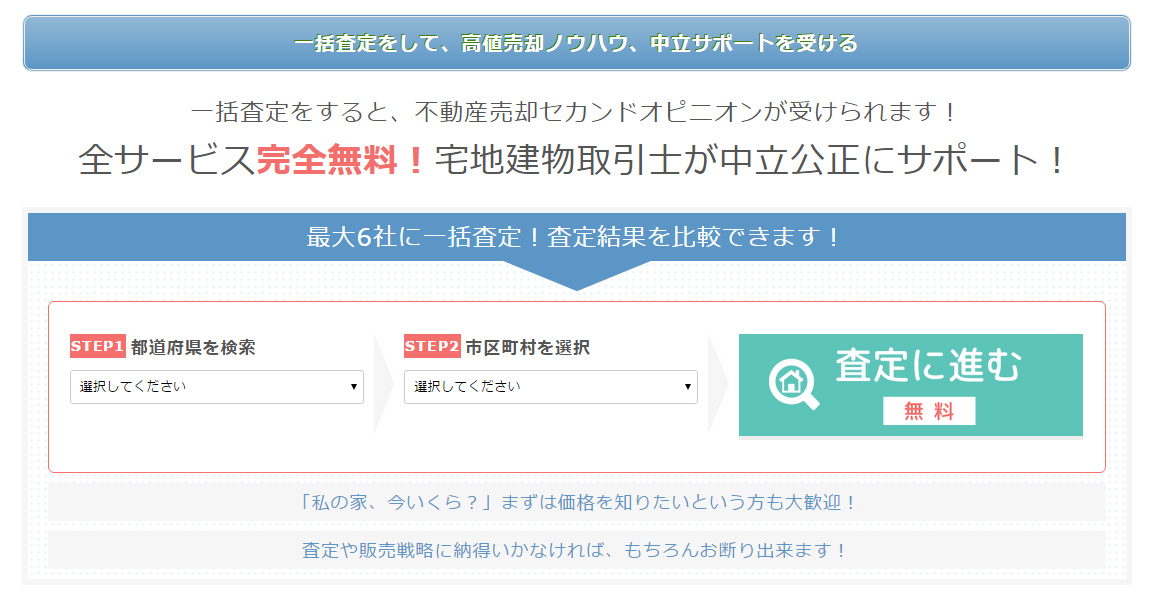Click the text 「私の家、今いくら？」
The height and width of the screenshot is (604, 1161).
pos(397,503)
